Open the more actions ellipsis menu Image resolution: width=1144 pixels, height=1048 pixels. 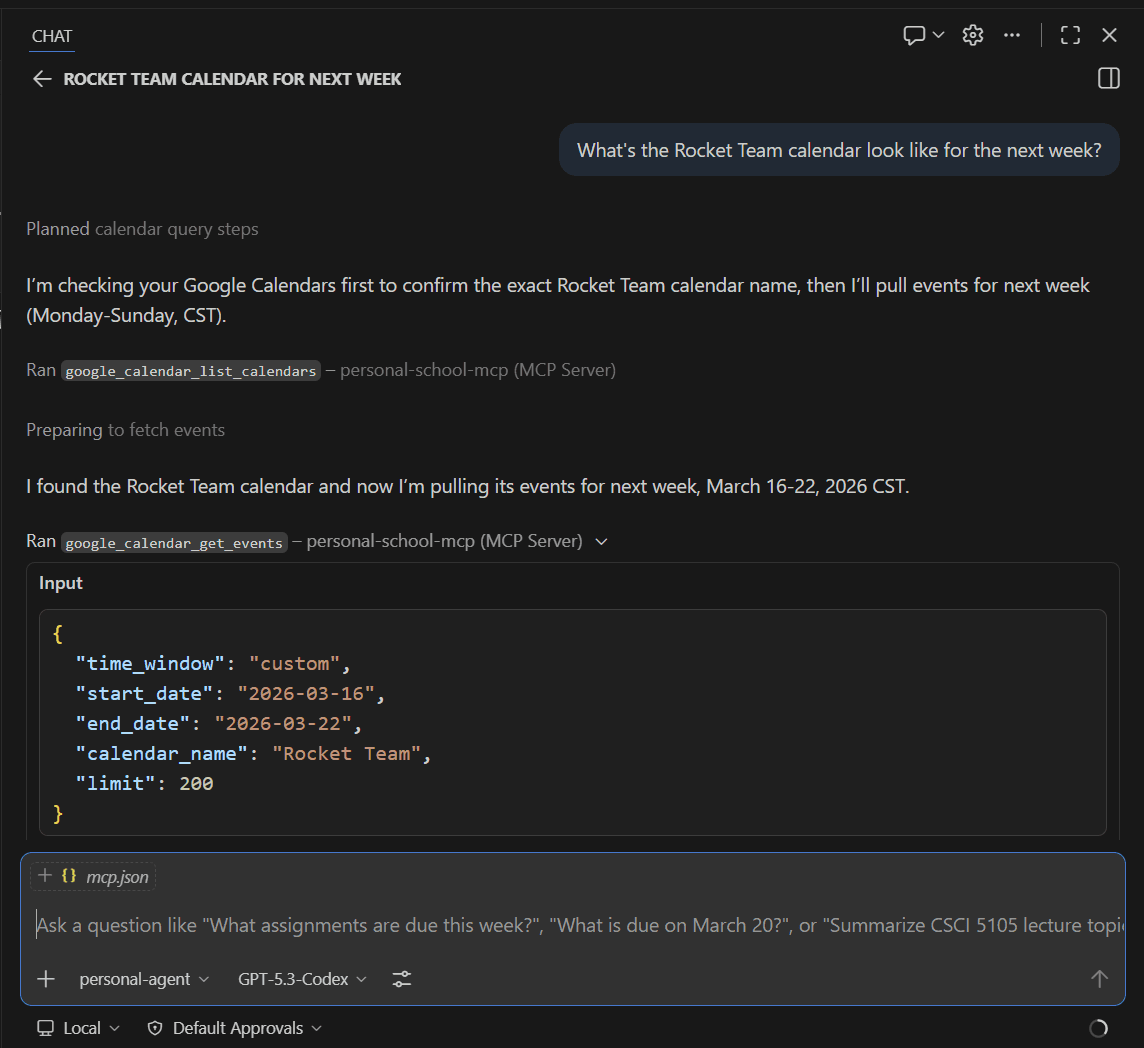click(1012, 35)
